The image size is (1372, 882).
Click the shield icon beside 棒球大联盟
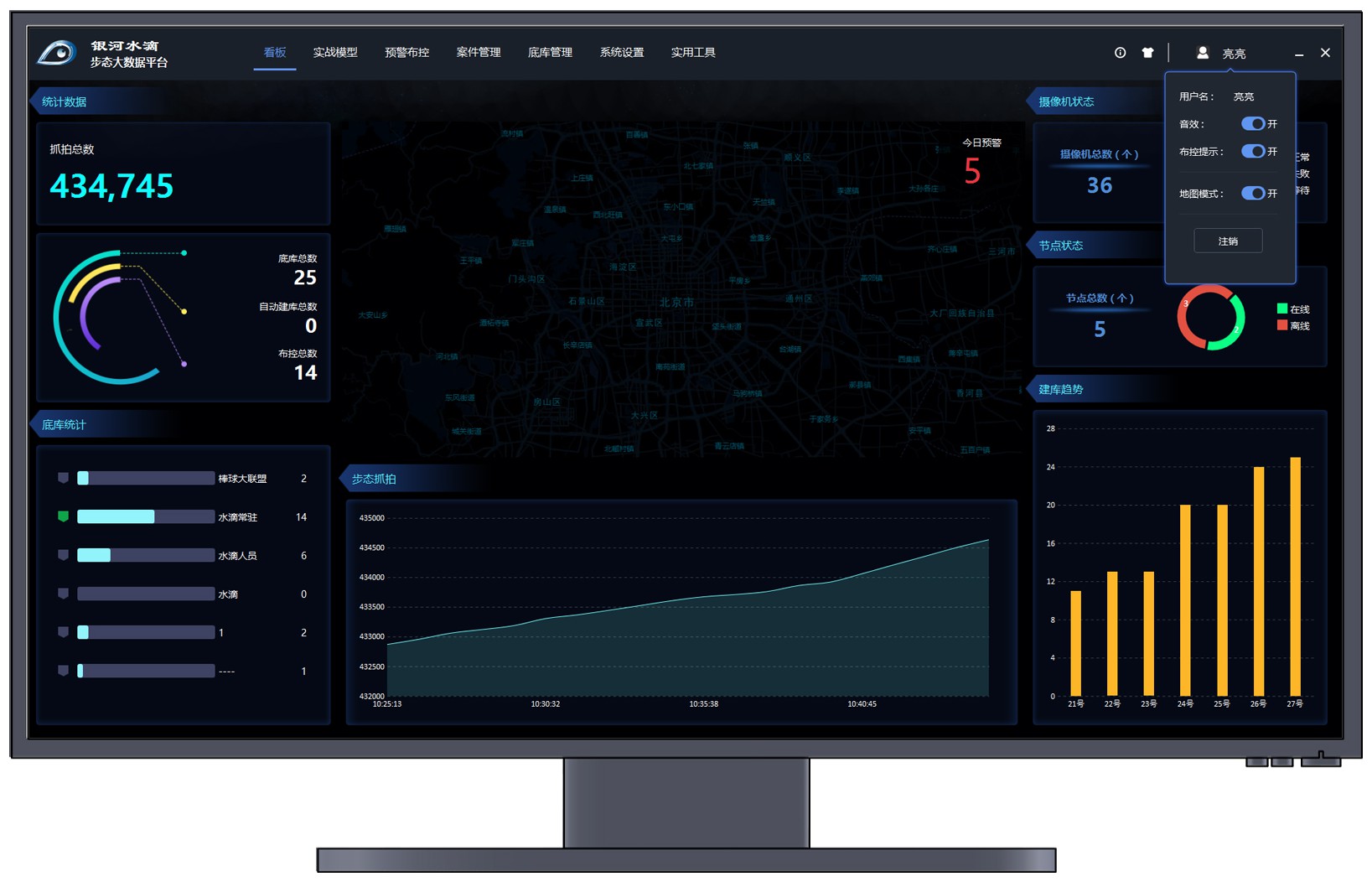63,478
